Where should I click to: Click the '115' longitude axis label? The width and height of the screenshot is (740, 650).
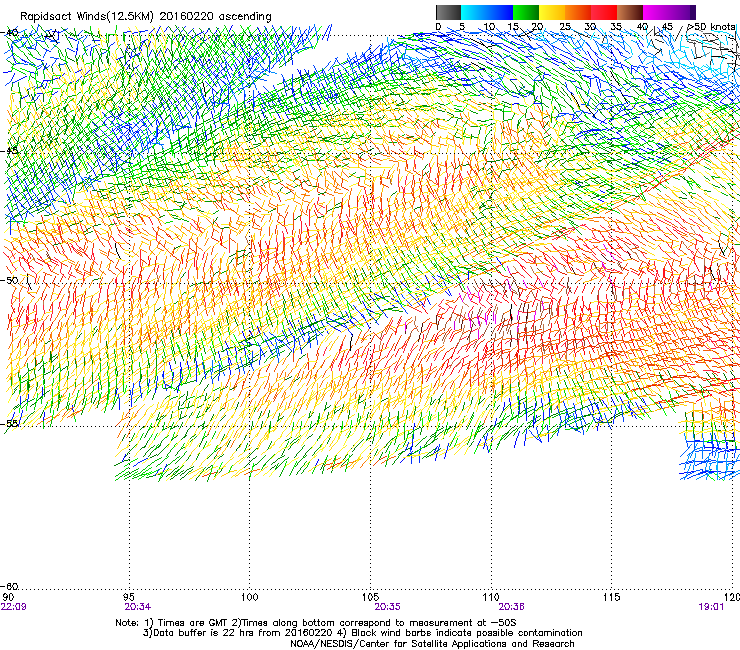coord(612,597)
